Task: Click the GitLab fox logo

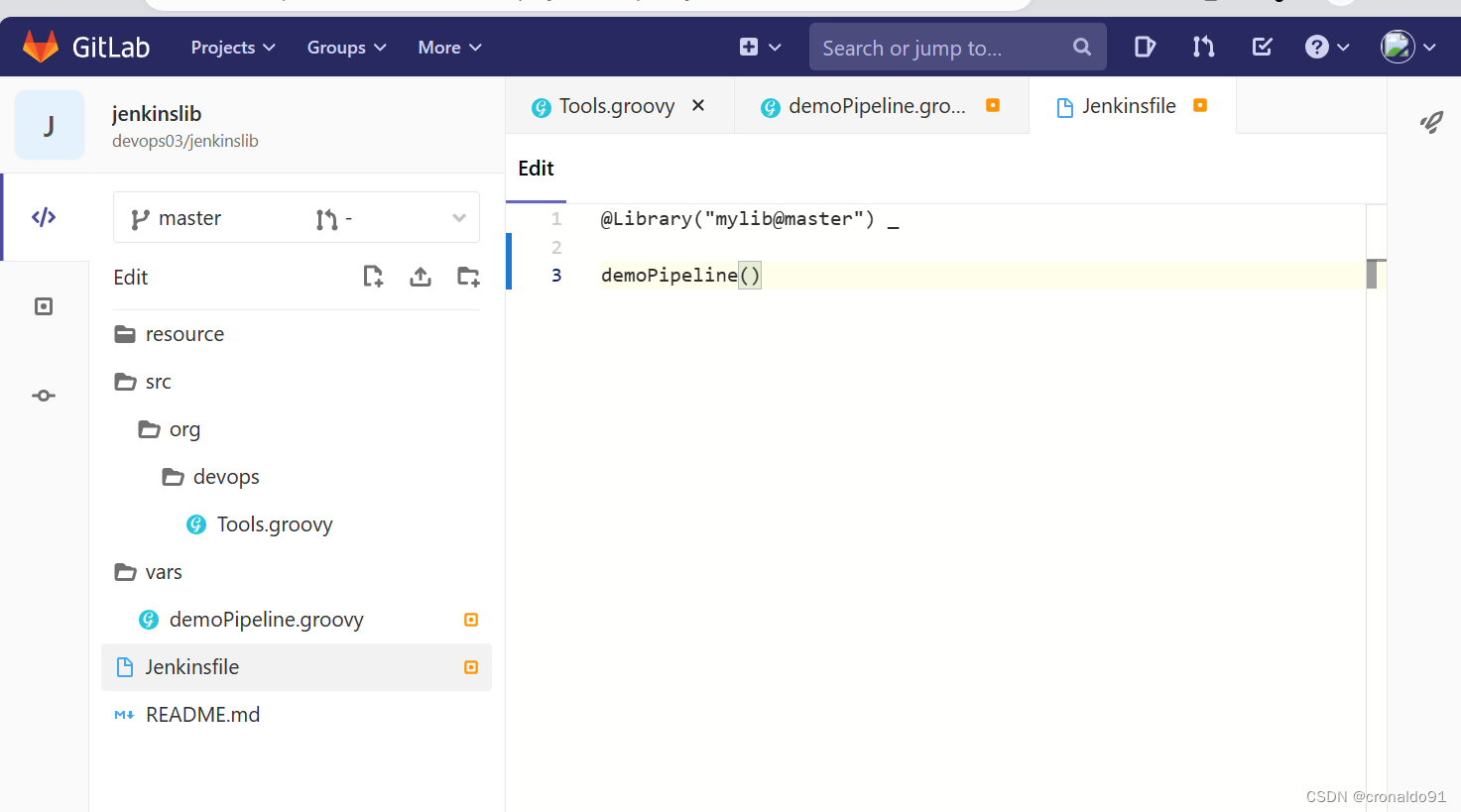Action: coord(41,47)
